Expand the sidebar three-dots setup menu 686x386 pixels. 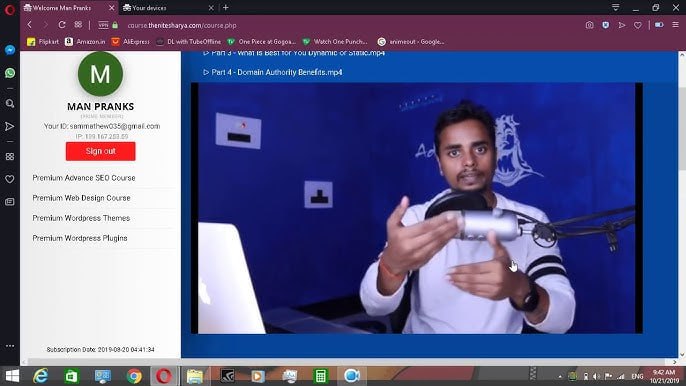point(10,346)
